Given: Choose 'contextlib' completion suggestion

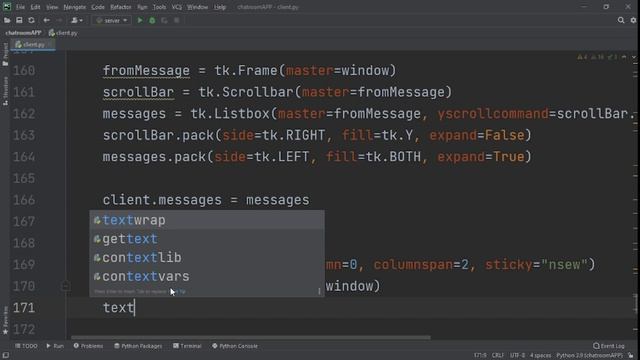Looking at the screenshot, I should pos(207,258).
